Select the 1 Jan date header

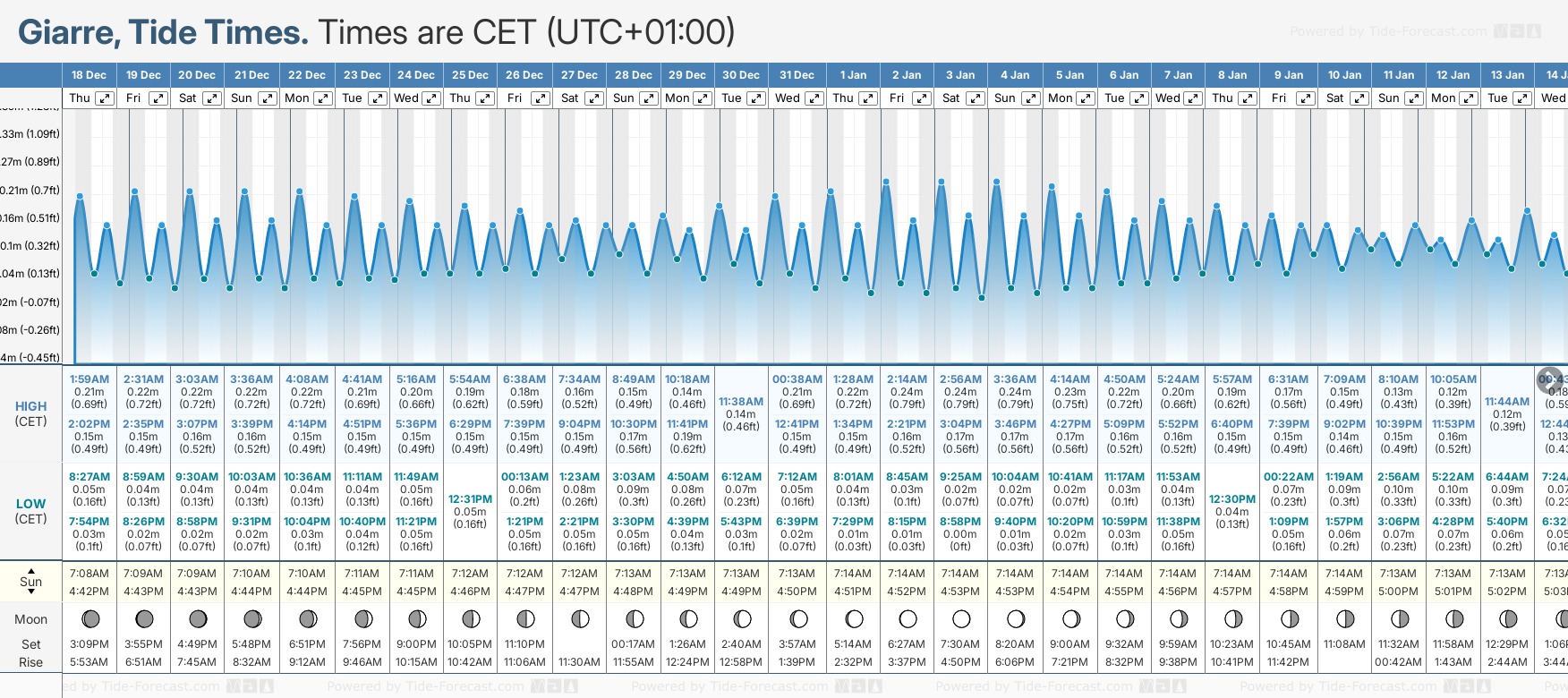pos(853,75)
